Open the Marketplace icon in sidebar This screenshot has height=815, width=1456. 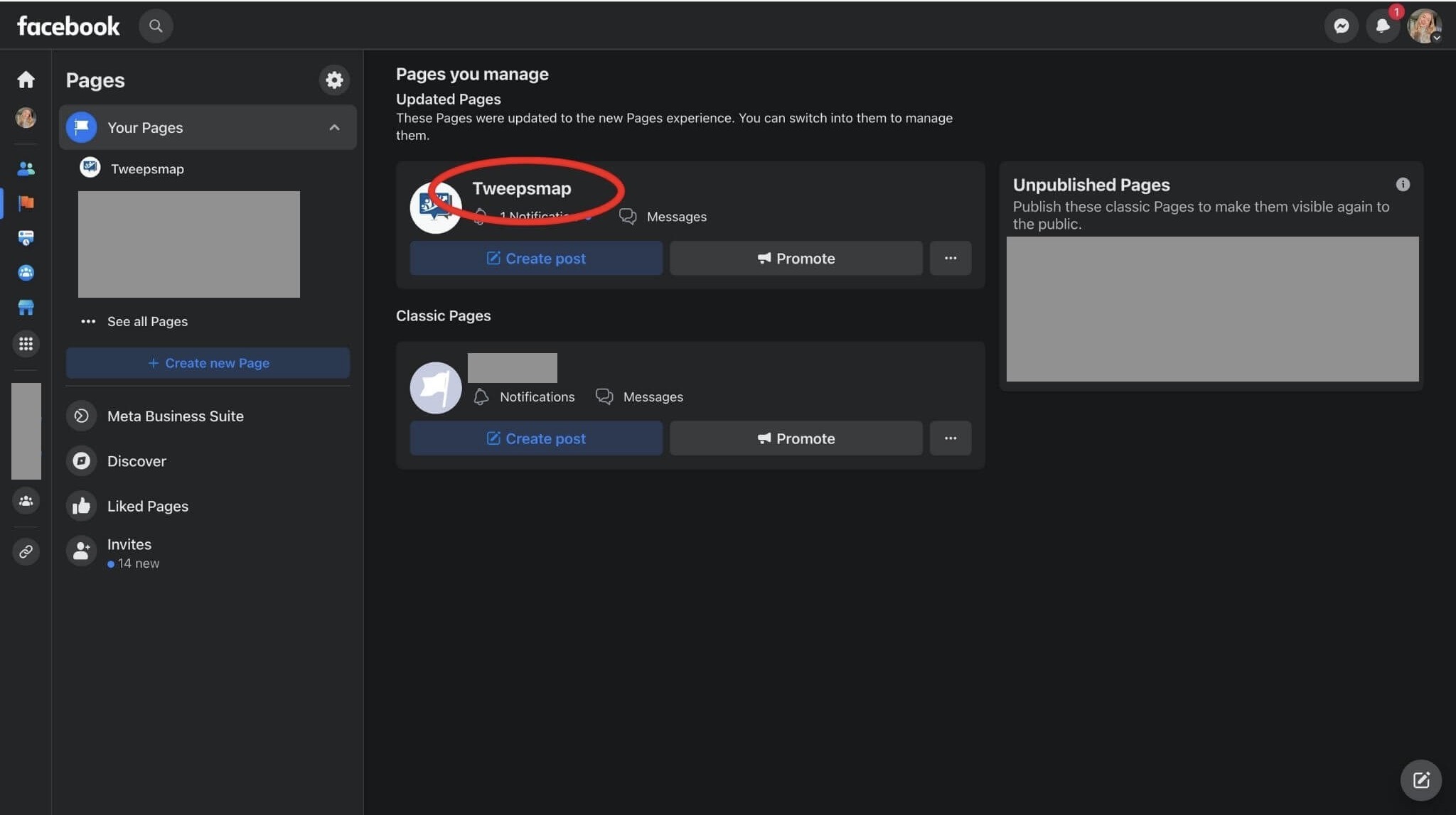click(x=26, y=307)
